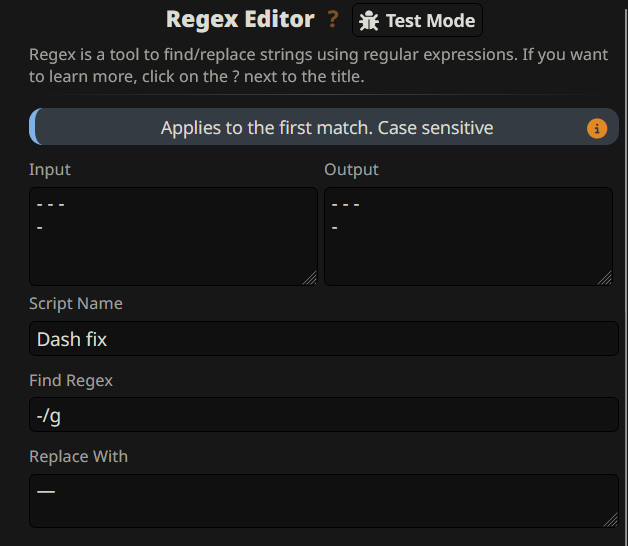Click the Script Name field containing Dash fix
628x546 pixels.
point(323,339)
